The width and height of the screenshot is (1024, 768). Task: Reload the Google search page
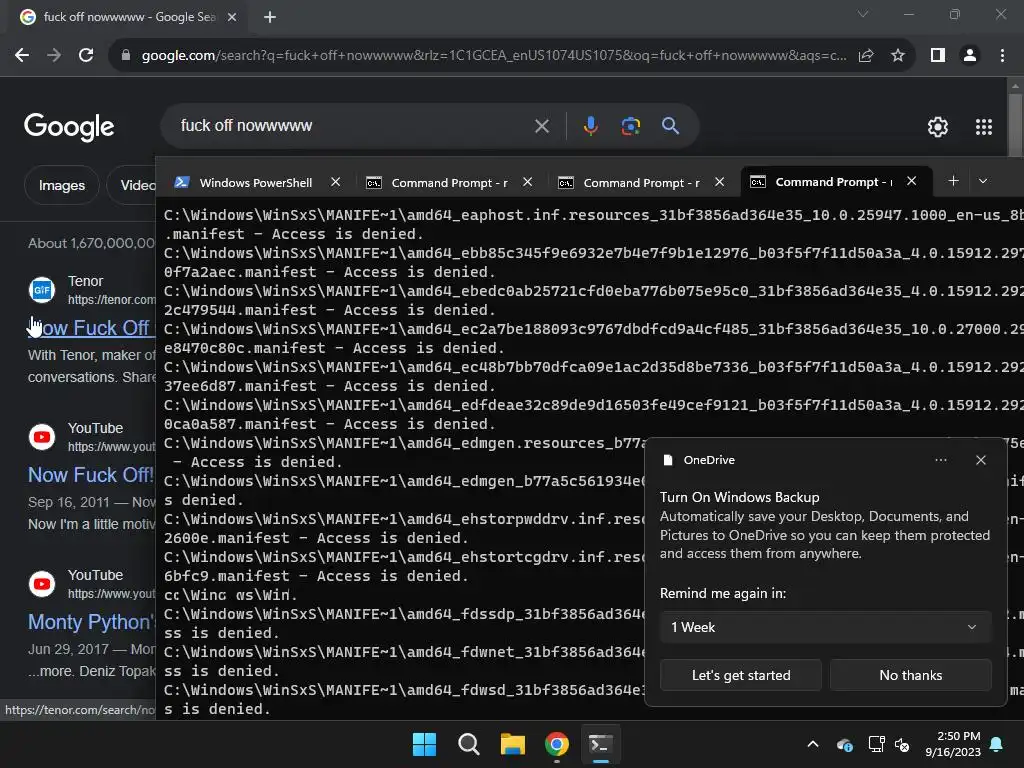coord(86,56)
